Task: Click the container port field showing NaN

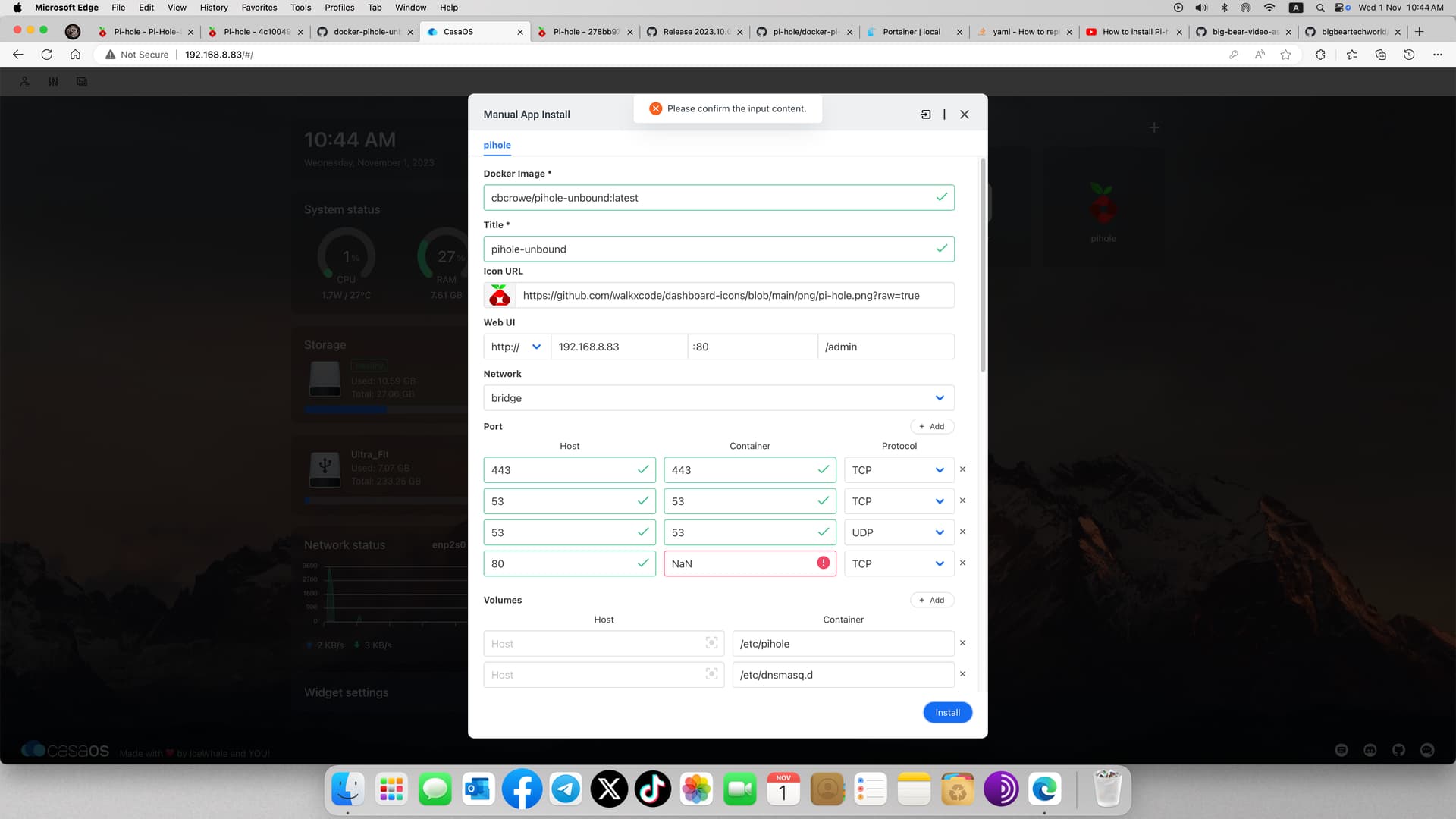Action: pos(750,563)
